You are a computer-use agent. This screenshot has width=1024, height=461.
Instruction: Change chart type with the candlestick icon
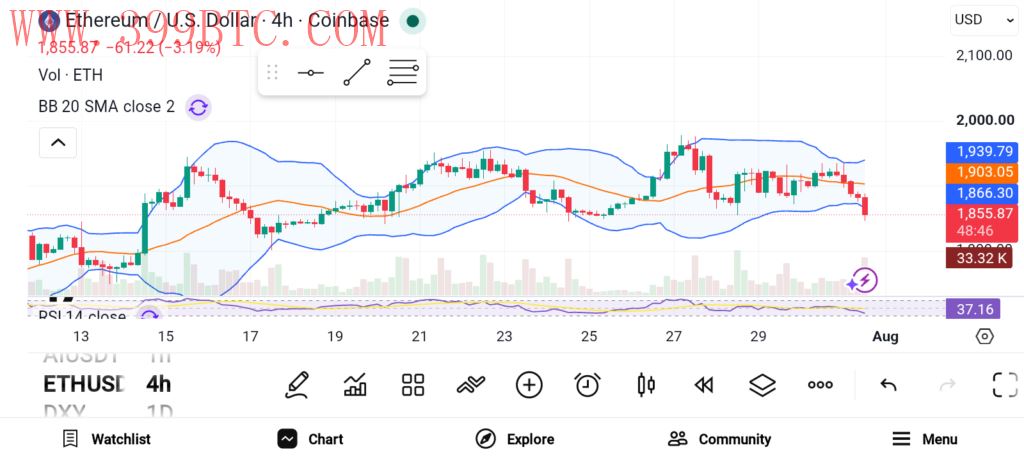coord(646,385)
